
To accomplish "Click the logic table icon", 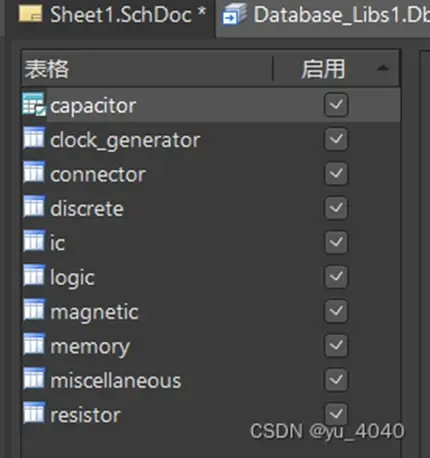I will click(34, 276).
